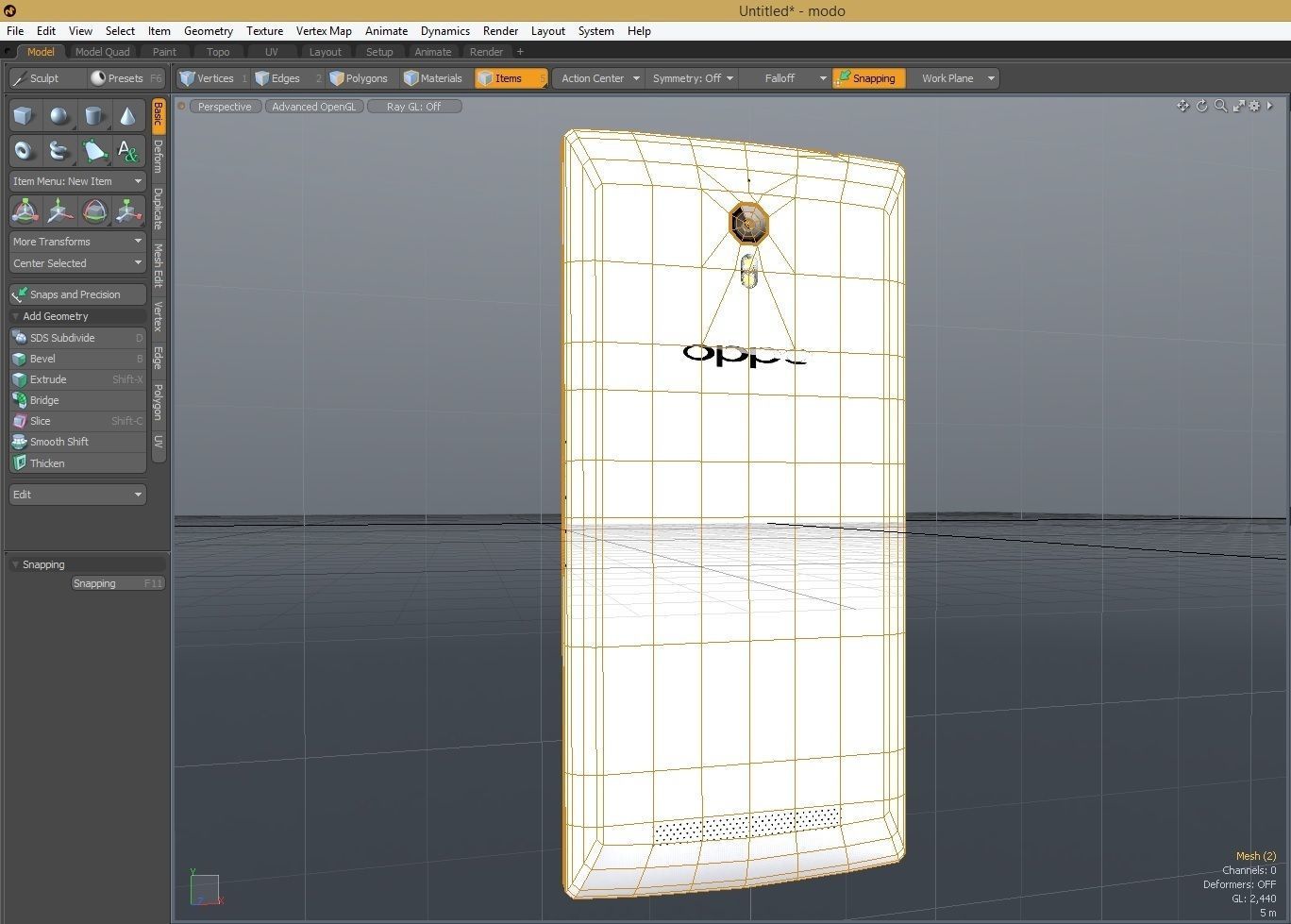Click the viewport pan (move) icon
Image resolution: width=1291 pixels, height=924 pixels.
click(x=1182, y=106)
